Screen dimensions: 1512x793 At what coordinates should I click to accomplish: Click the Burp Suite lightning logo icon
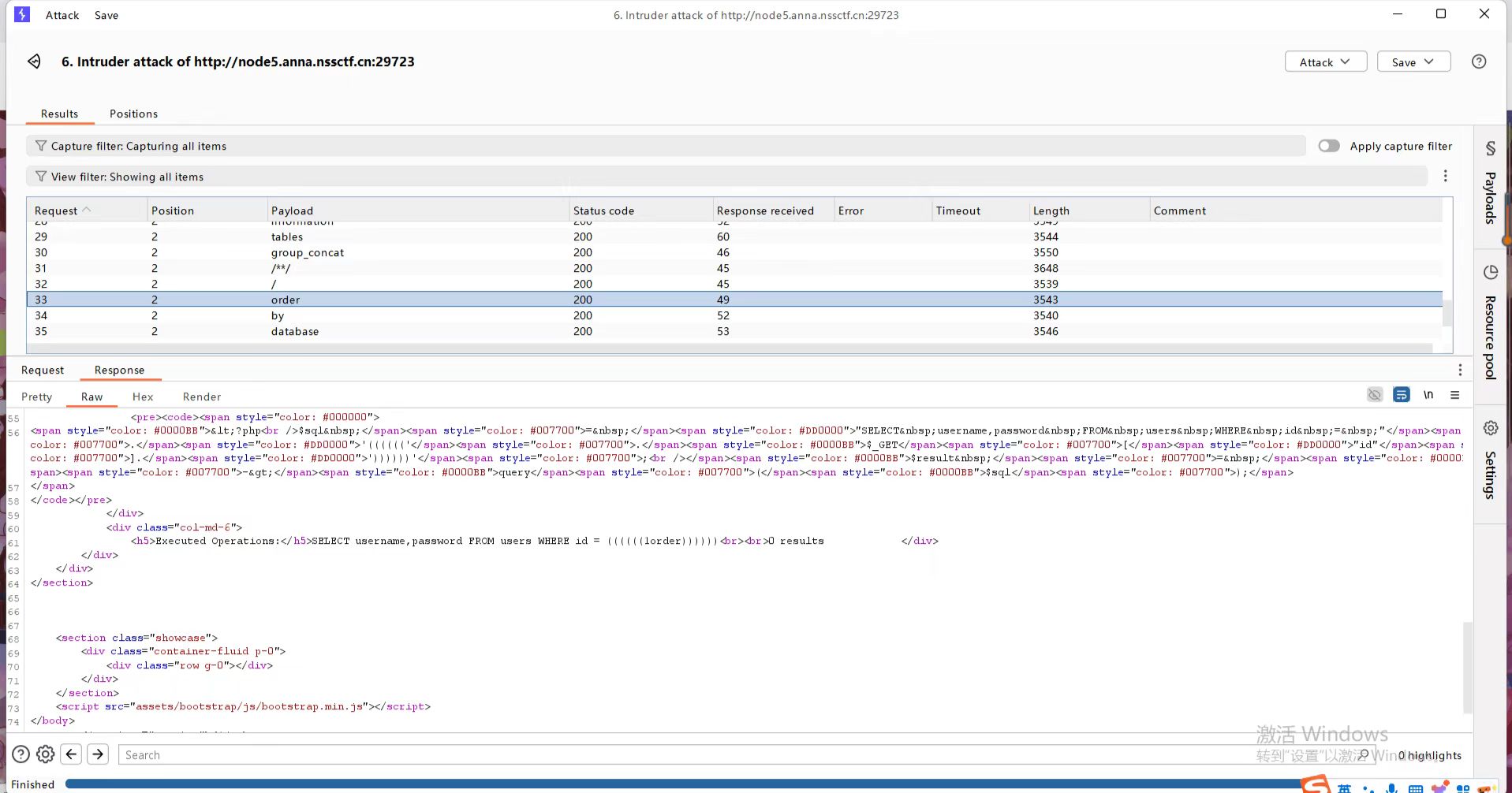tap(22, 14)
